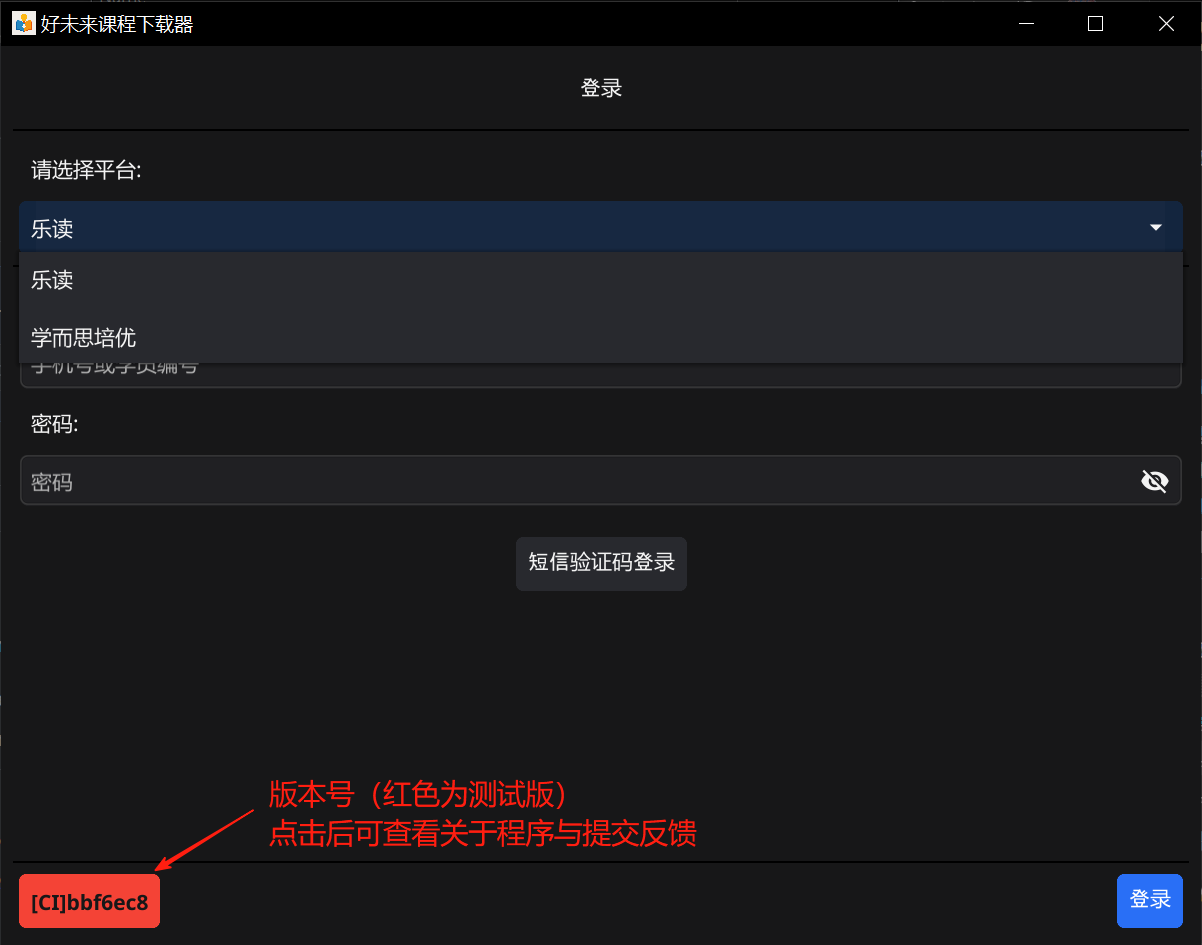Maximize the 好未来课程下载器 window

(1095, 23)
